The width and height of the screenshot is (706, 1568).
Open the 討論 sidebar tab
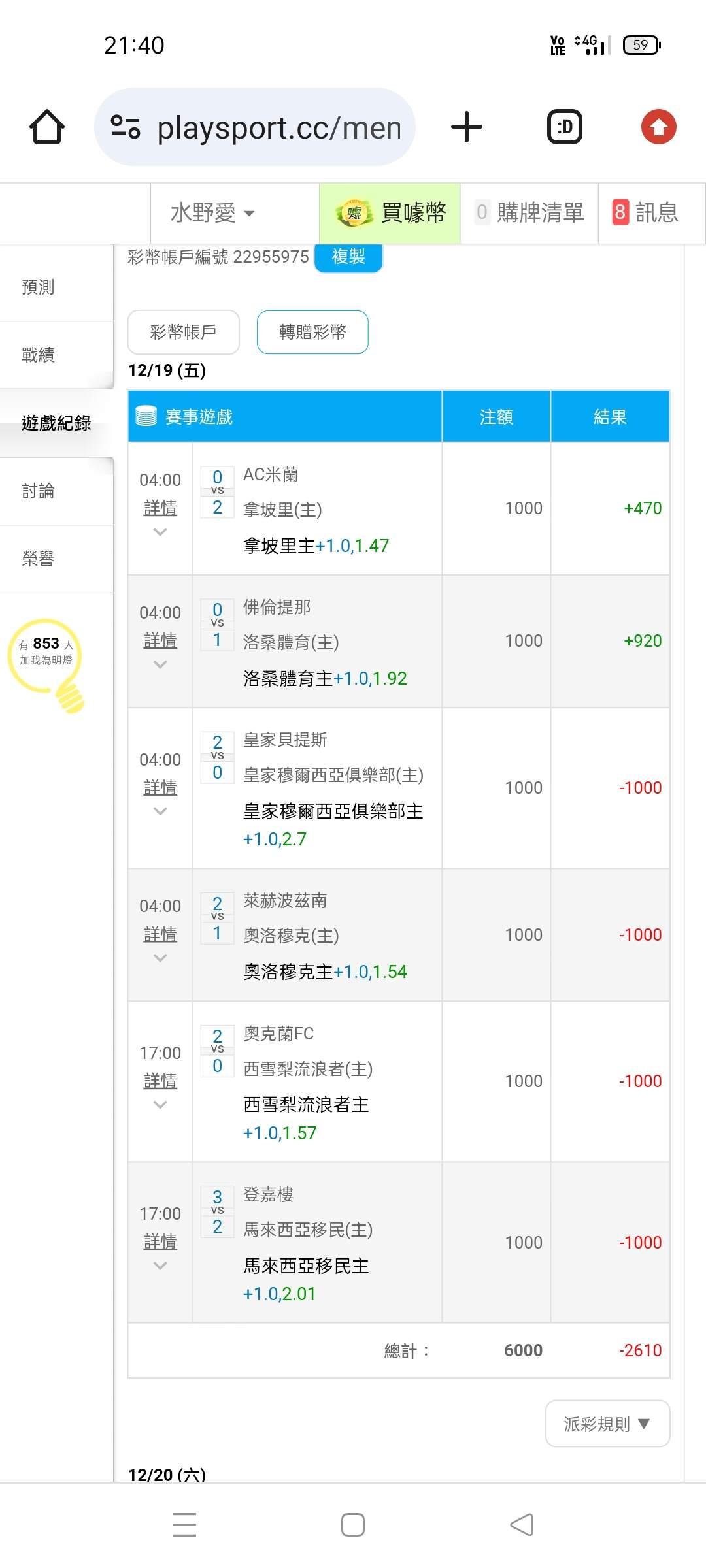(38, 491)
